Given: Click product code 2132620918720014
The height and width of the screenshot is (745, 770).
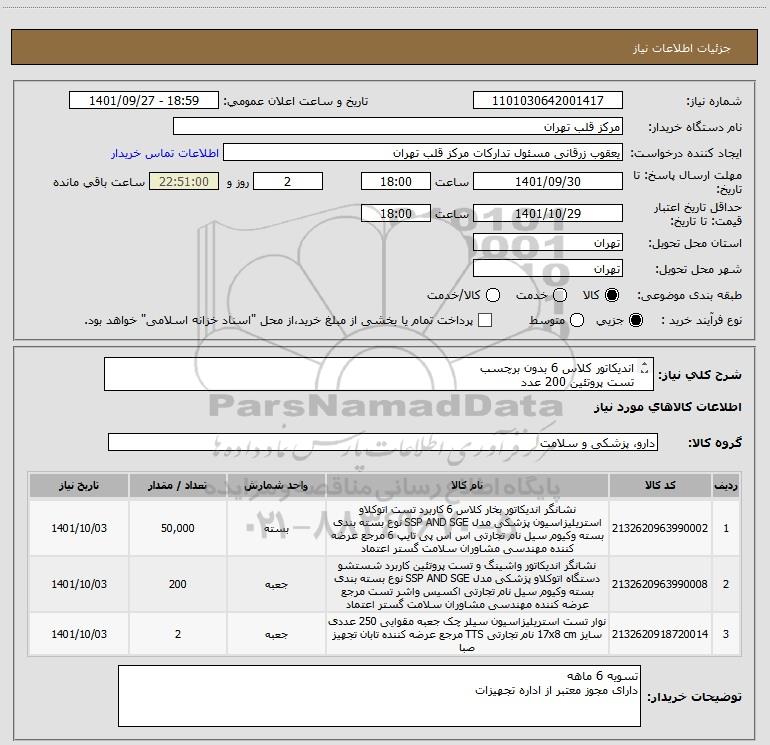Looking at the screenshot, I should coord(660,634).
